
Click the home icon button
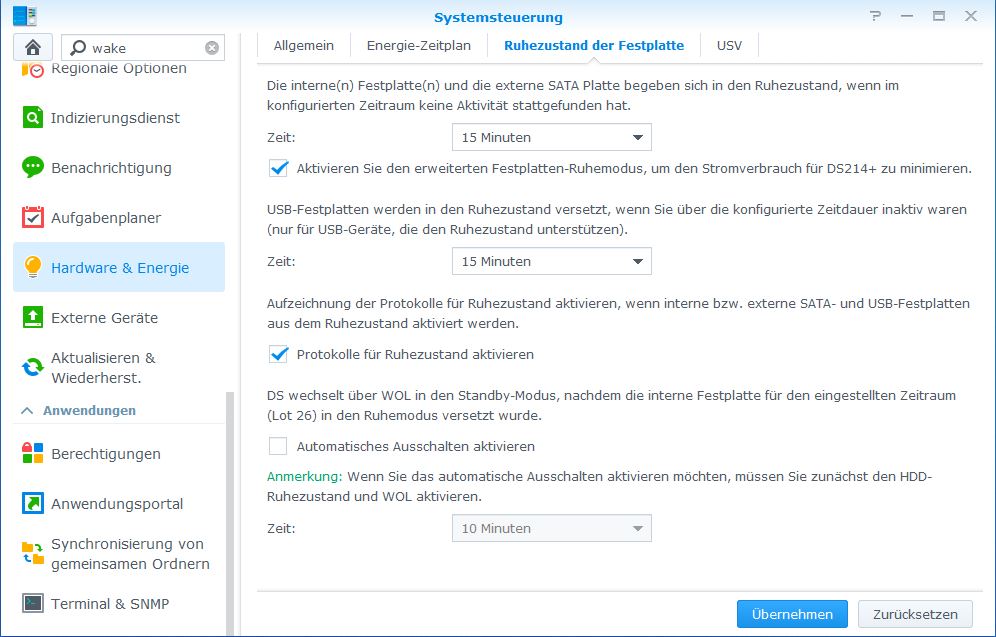[x=33, y=48]
